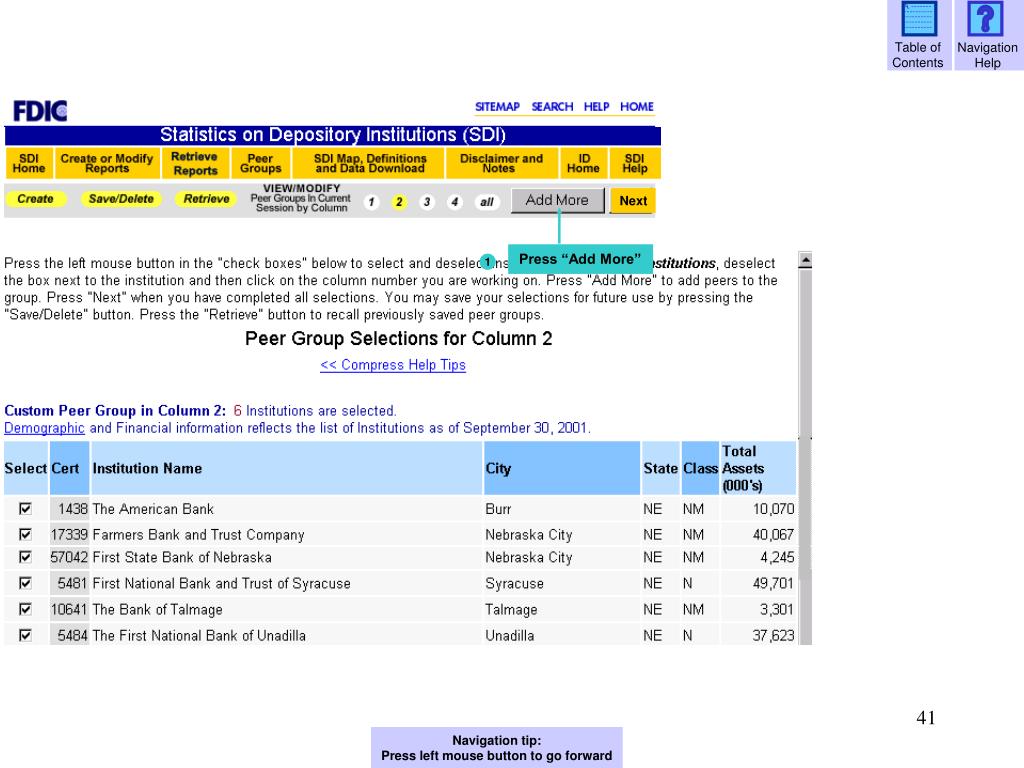Open the SEARCH link

click(552, 106)
